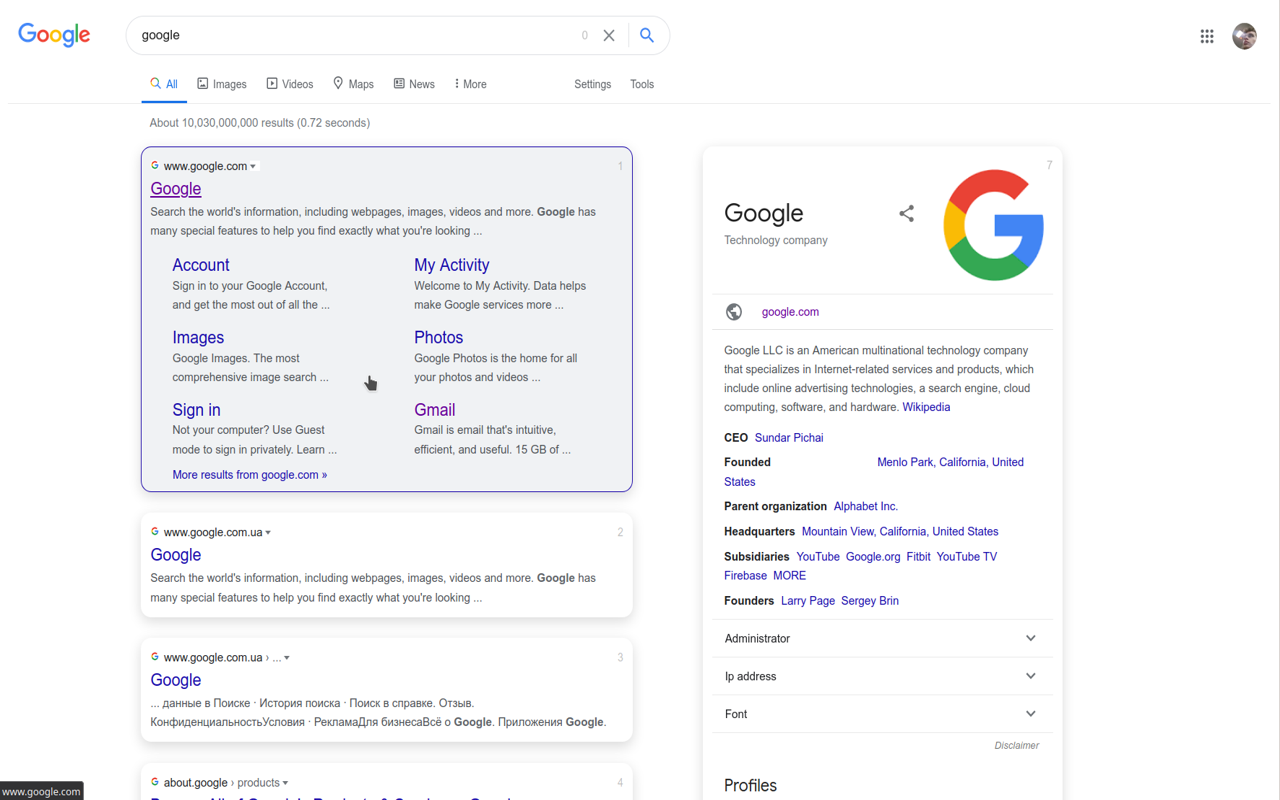Click the Google logo in header
Image resolution: width=1280 pixels, height=800 pixels.
[54, 35]
